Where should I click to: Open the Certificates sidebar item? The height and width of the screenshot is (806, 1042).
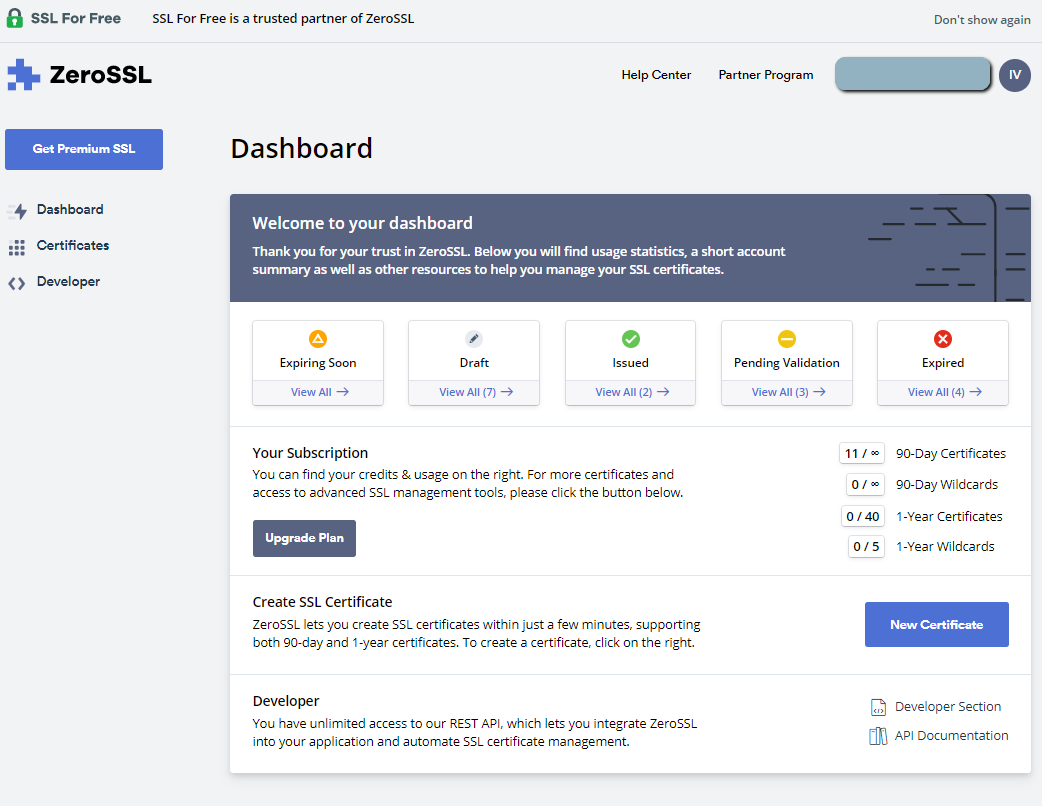point(72,245)
